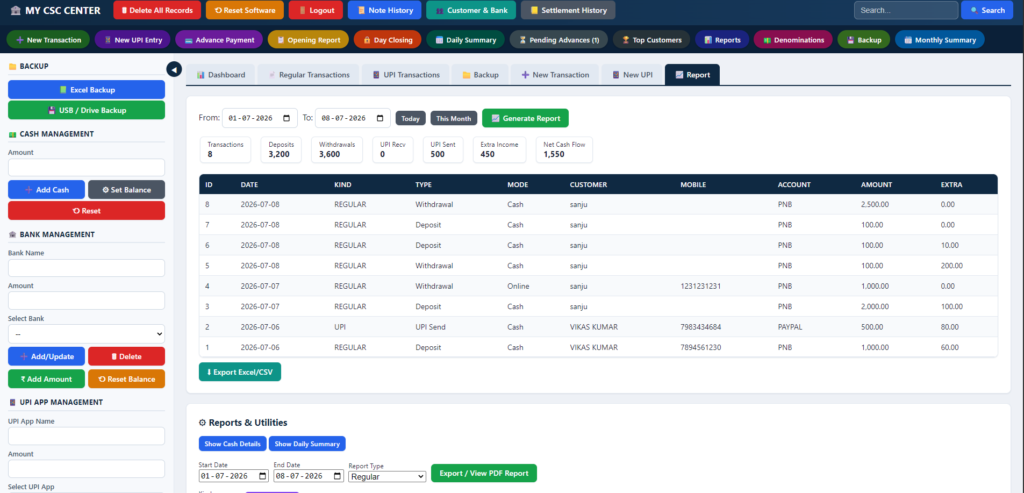
Task: Click the top Search input field
Action: coord(906,10)
